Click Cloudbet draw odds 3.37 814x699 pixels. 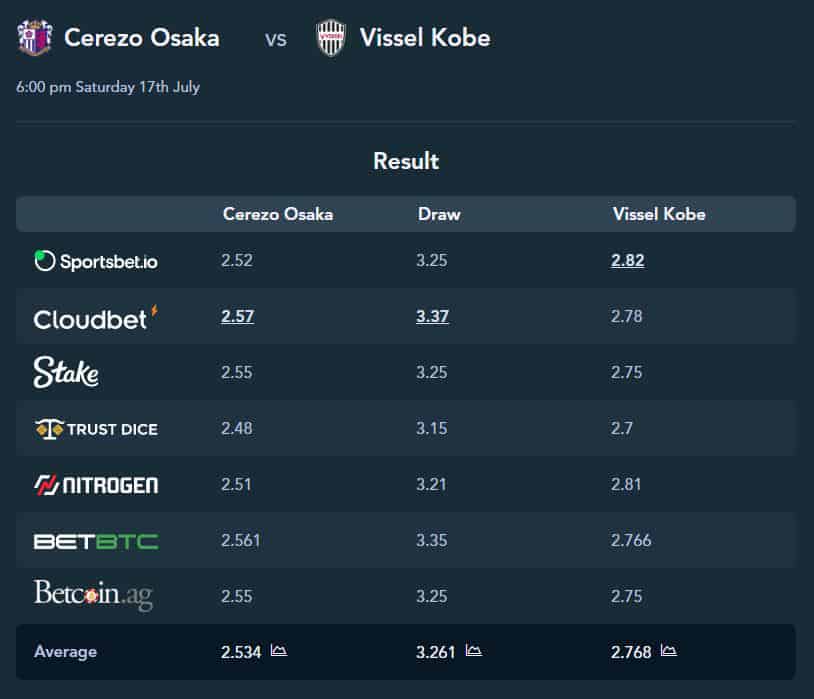432,316
